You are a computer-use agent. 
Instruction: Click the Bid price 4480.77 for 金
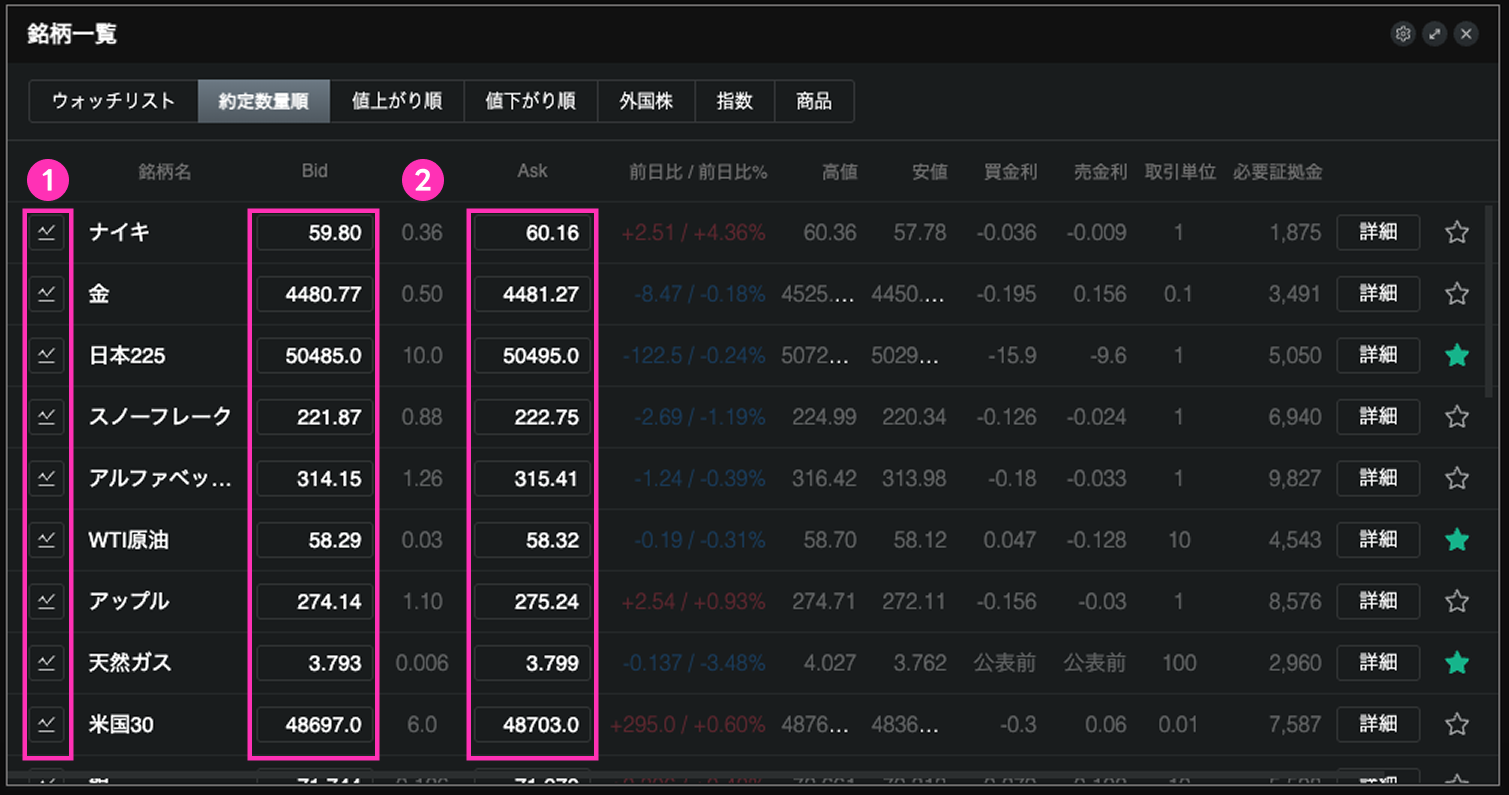315,294
